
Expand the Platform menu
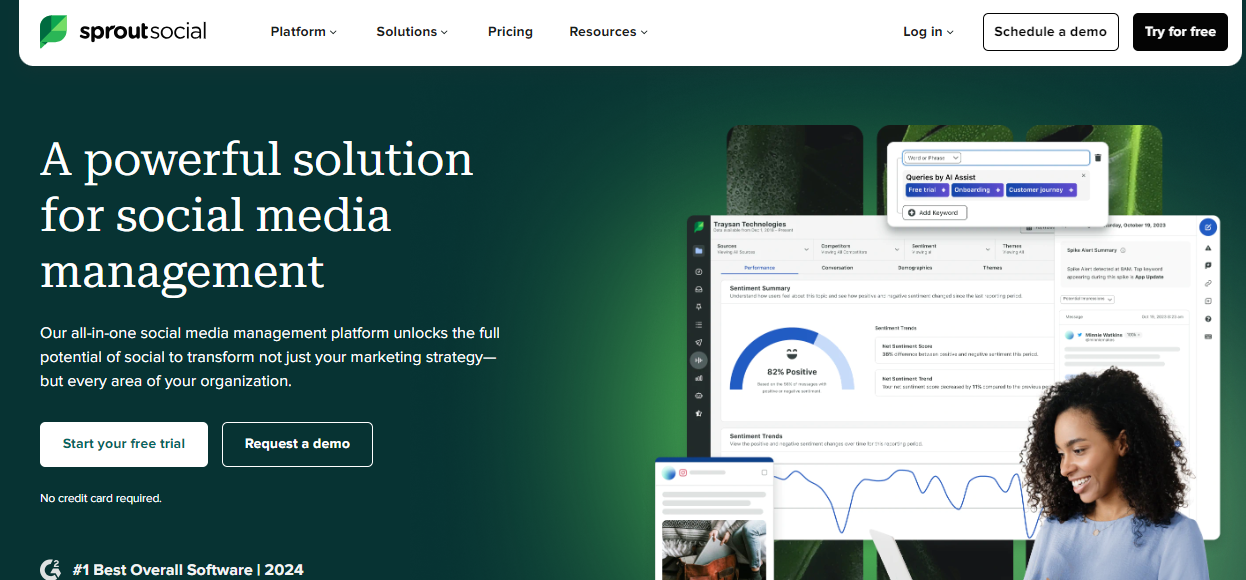(303, 32)
